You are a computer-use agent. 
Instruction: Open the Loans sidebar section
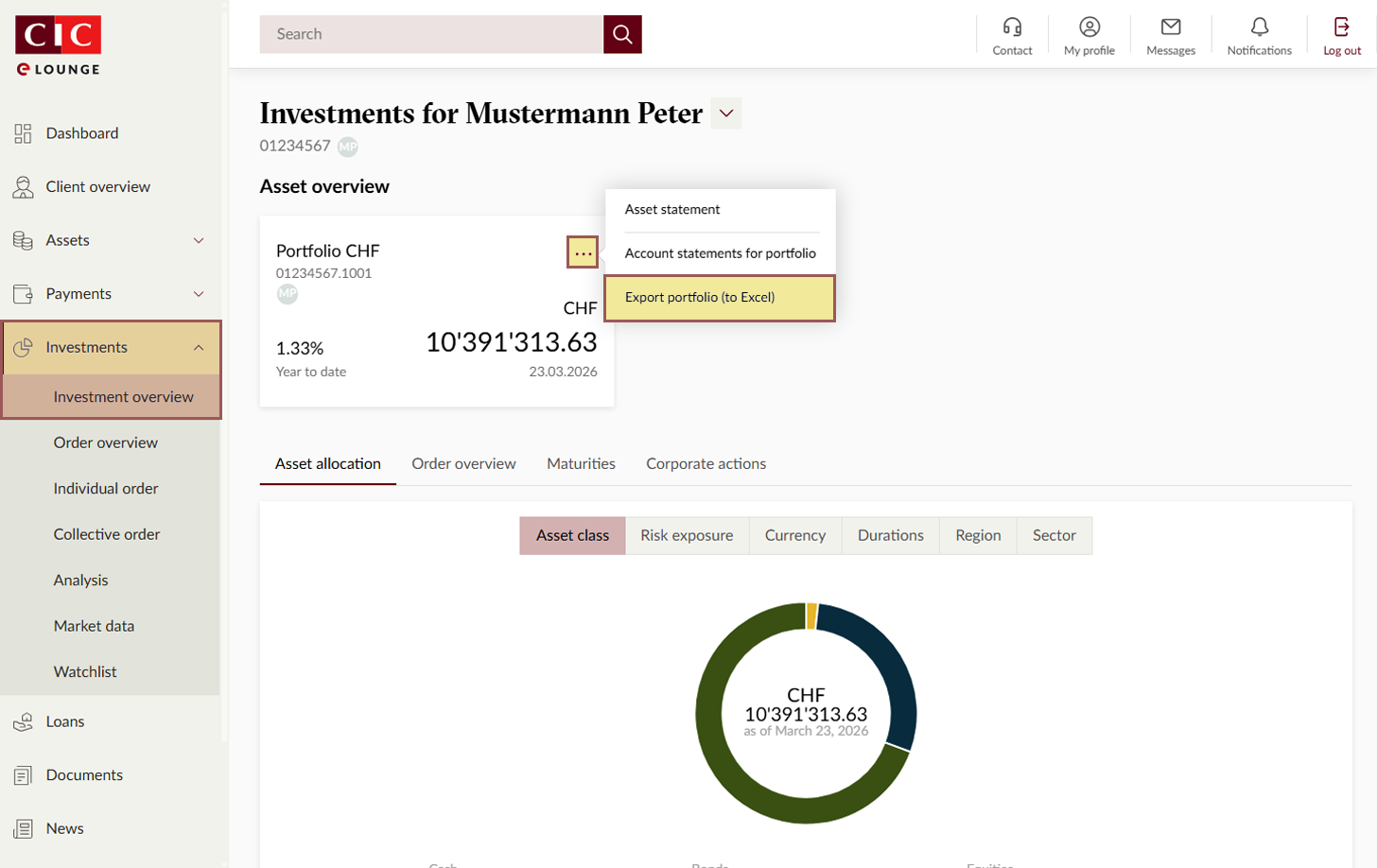coord(65,721)
